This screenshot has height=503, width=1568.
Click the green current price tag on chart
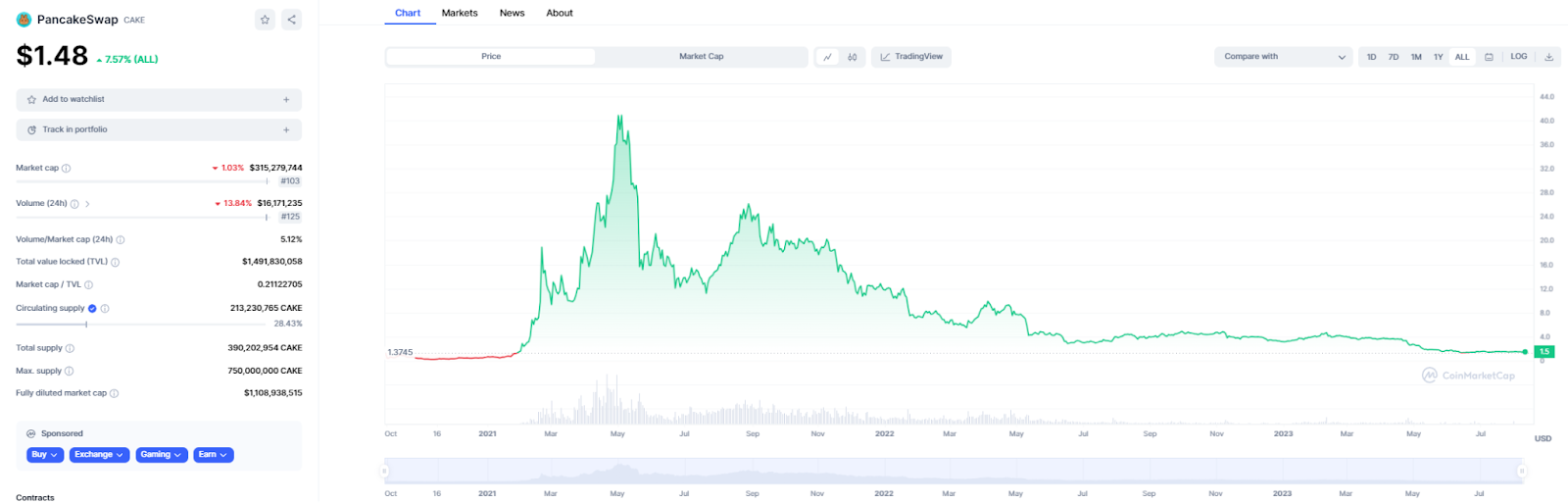tap(1544, 352)
